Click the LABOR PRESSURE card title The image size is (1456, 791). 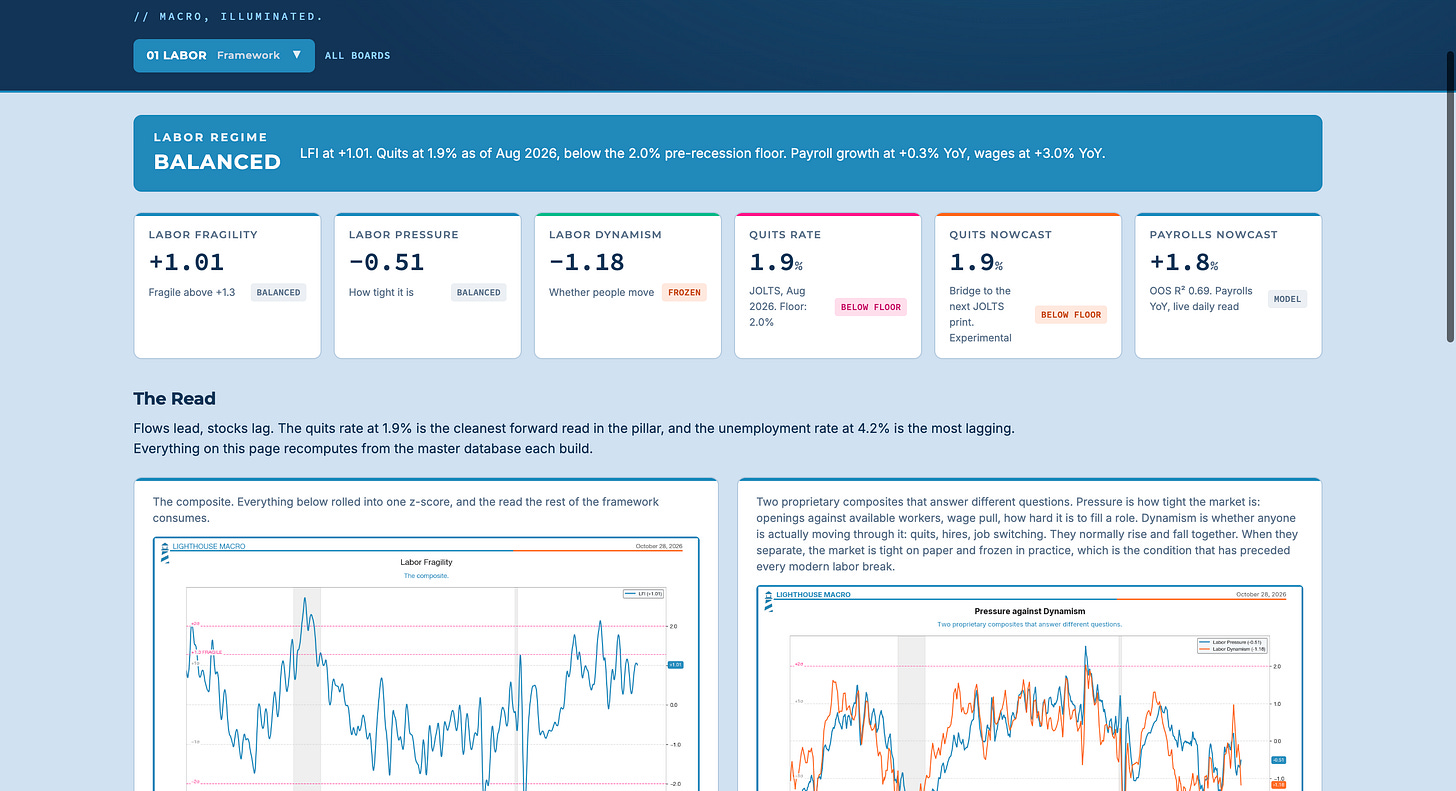(x=404, y=234)
